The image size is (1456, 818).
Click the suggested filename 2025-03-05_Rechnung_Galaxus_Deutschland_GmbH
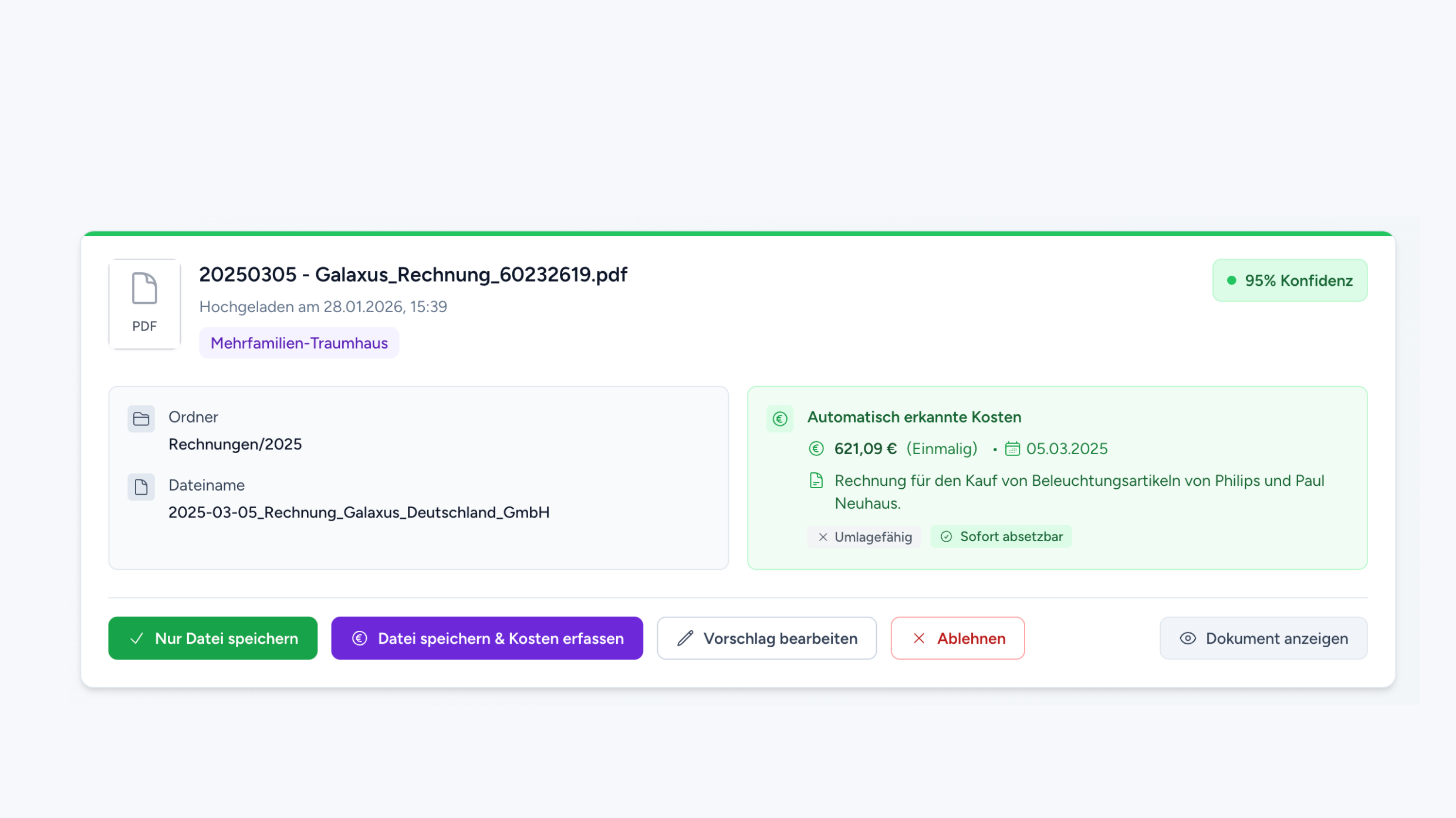point(359,512)
